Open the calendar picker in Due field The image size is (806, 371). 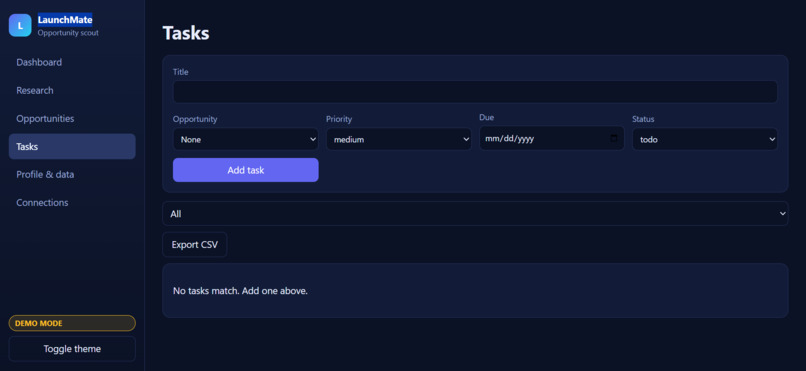pos(614,138)
